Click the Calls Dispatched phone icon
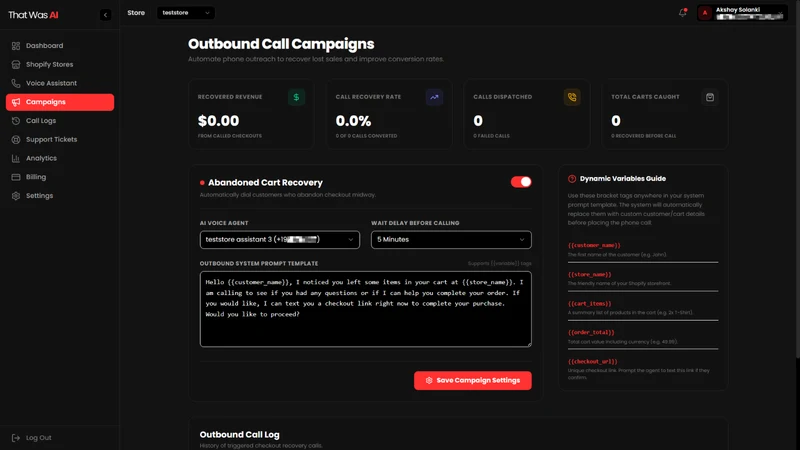This screenshot has height=450, width=800. click(x=572, y=97)
